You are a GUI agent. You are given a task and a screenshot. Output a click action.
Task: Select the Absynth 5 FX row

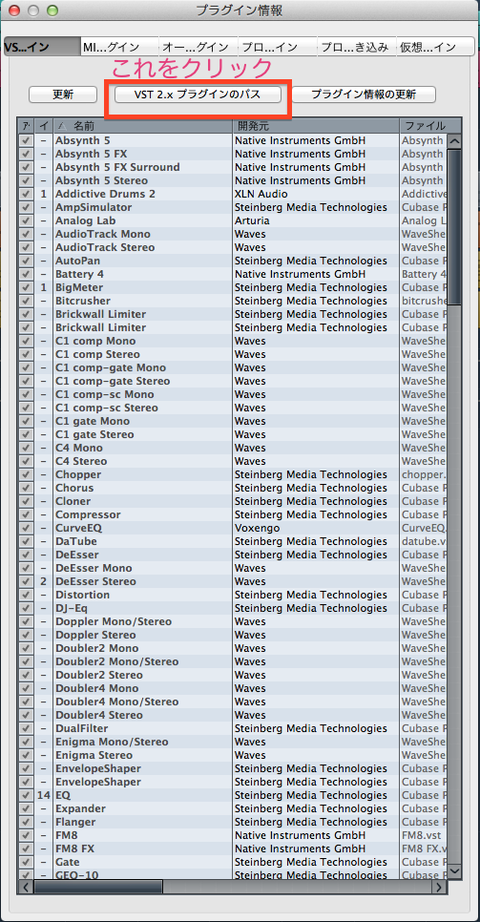234,154
